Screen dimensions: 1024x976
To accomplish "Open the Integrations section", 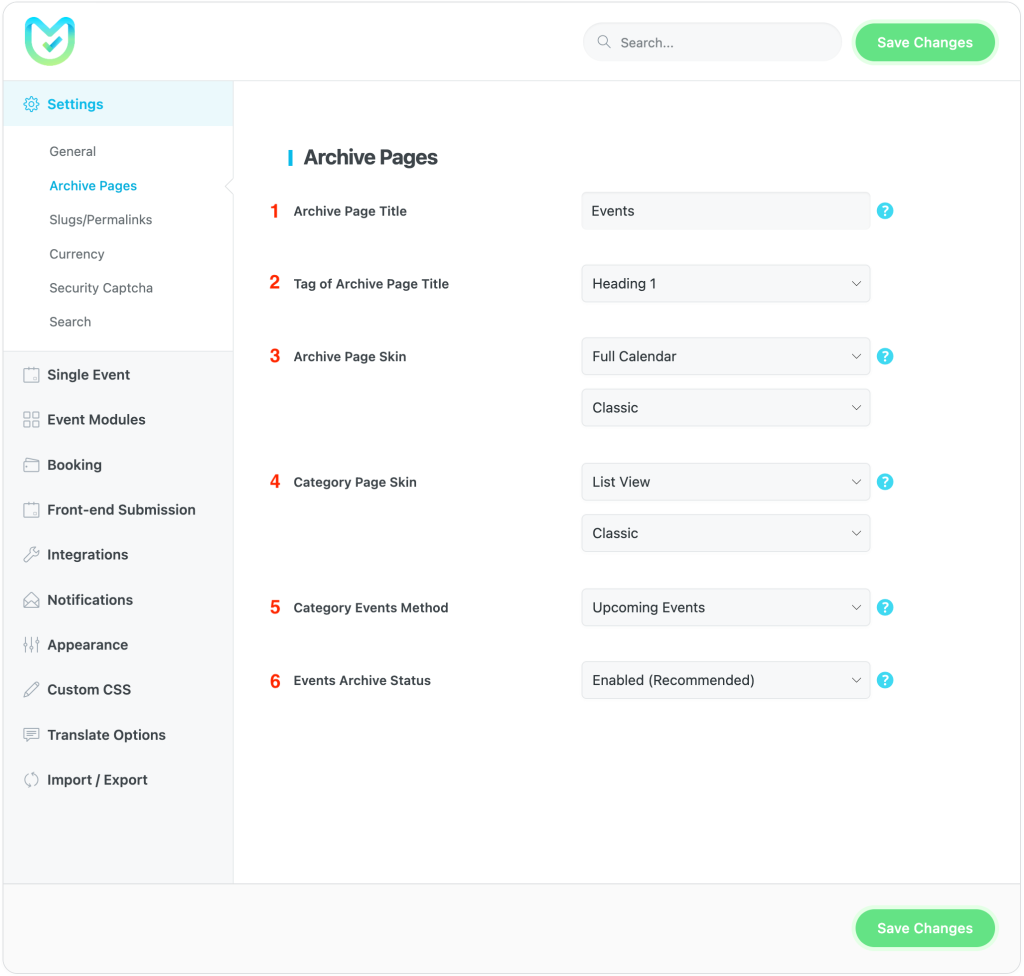I will [87, 555].
